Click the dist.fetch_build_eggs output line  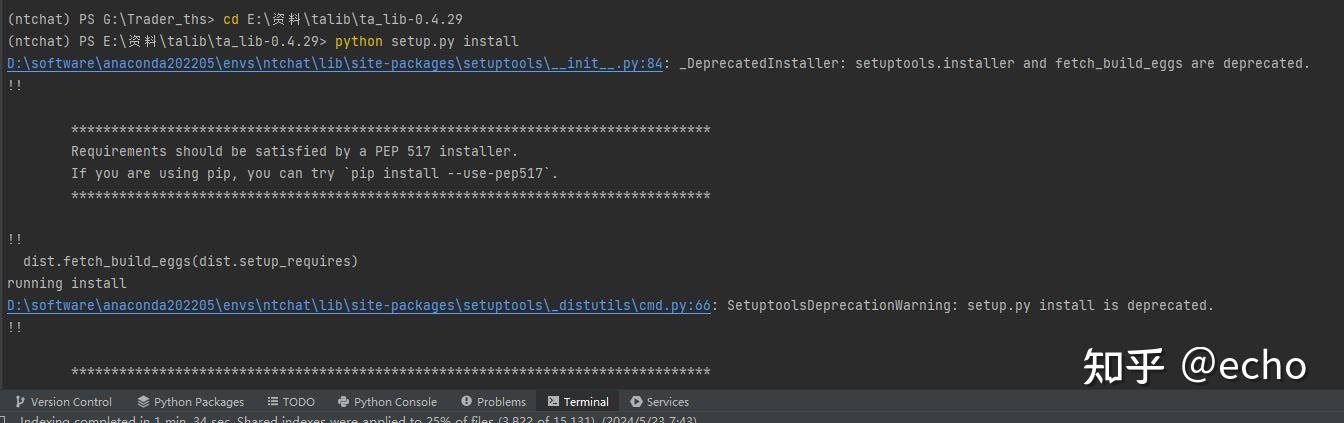point(190,261)
